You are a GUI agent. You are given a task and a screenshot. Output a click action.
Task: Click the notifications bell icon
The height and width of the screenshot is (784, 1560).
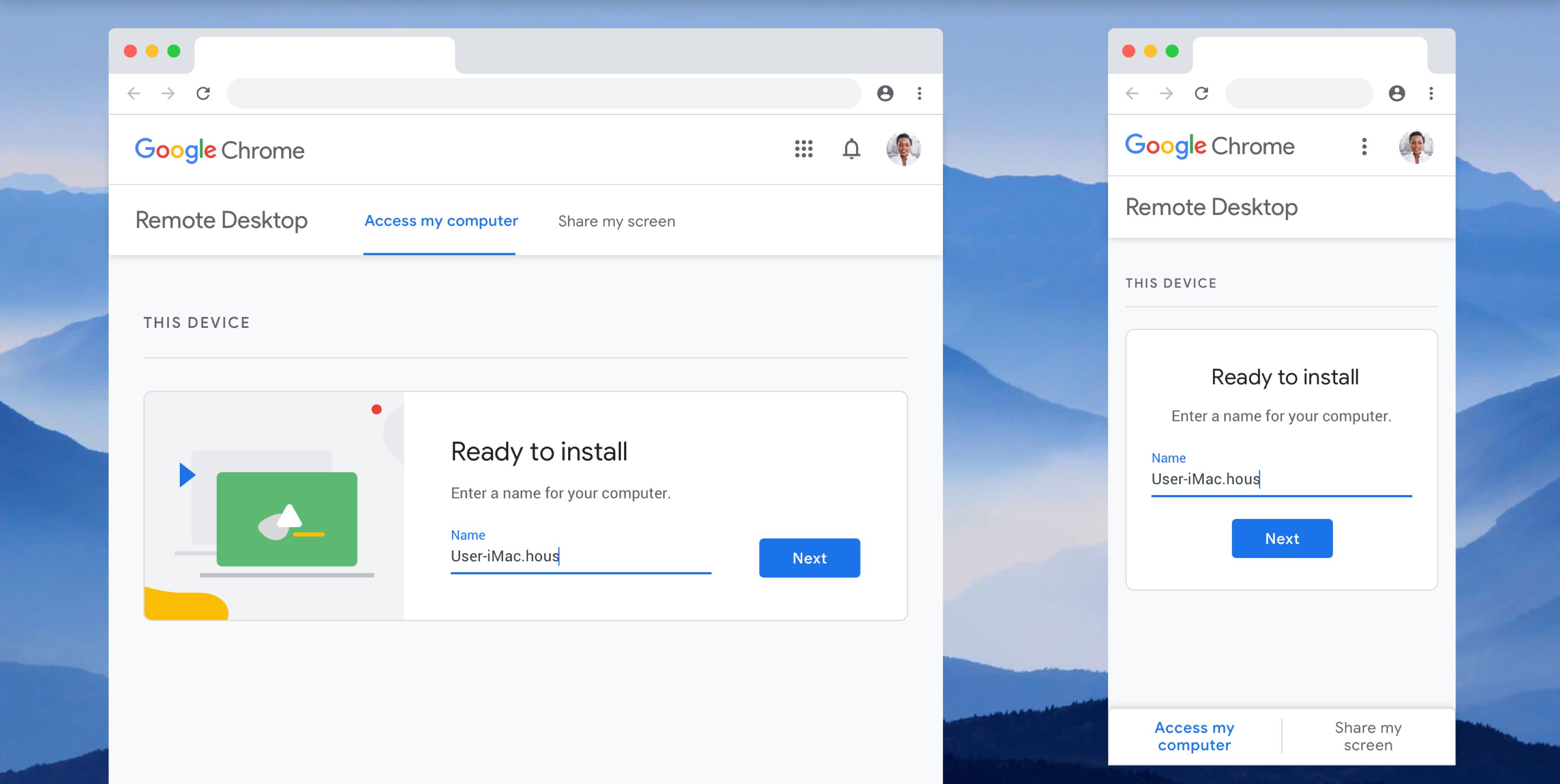click(x=851, y=148)
